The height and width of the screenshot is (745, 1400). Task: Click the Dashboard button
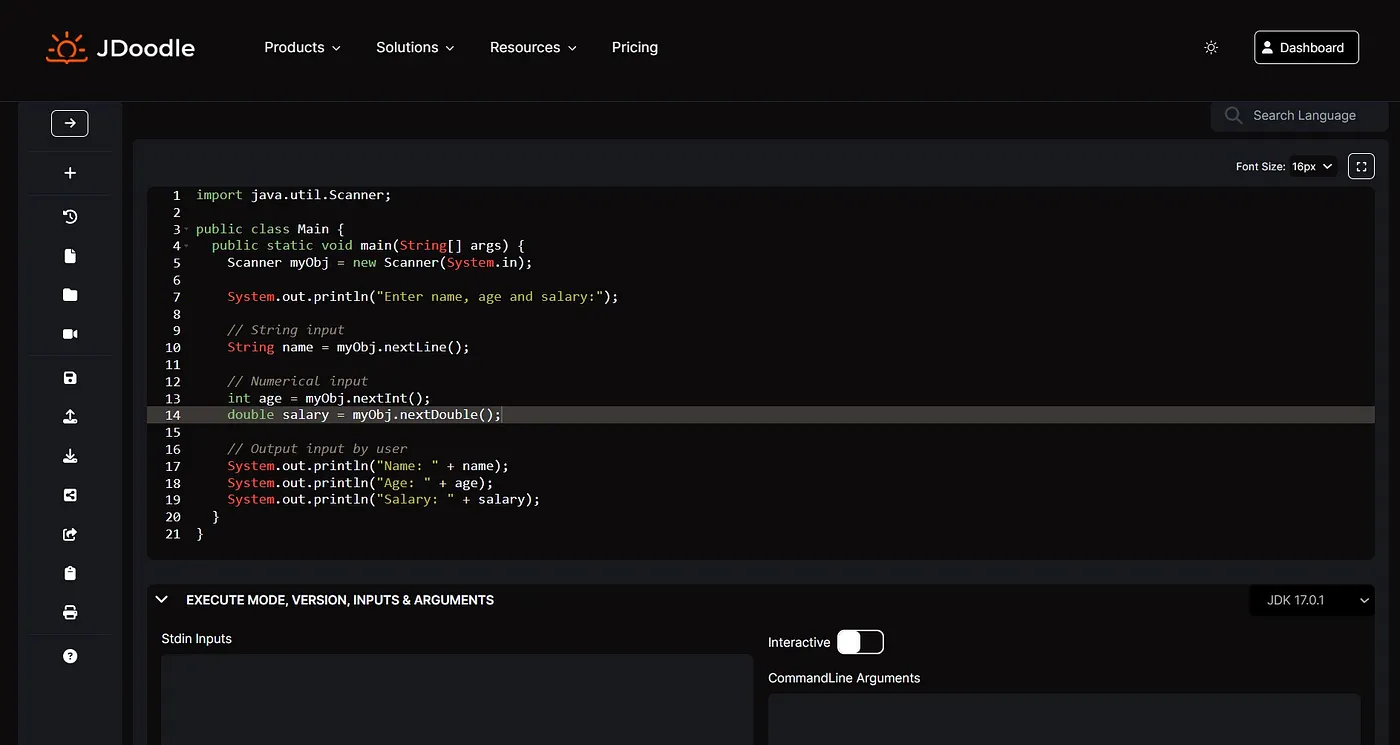(1306, 48)
